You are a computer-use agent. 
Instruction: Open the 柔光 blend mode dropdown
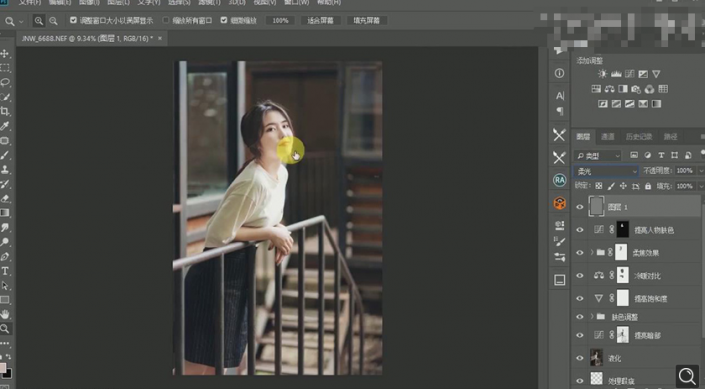[606, 171]
